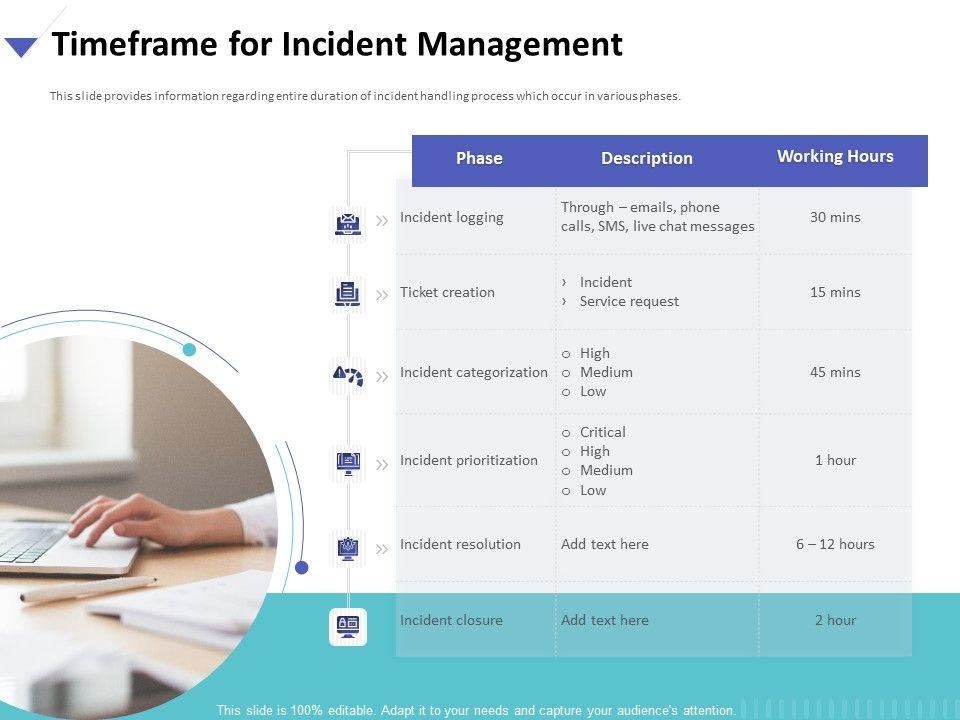The height and width of the screenshot is (720, 960).
Task: Click the Working Hours column header
Action: tap(835, 156)
